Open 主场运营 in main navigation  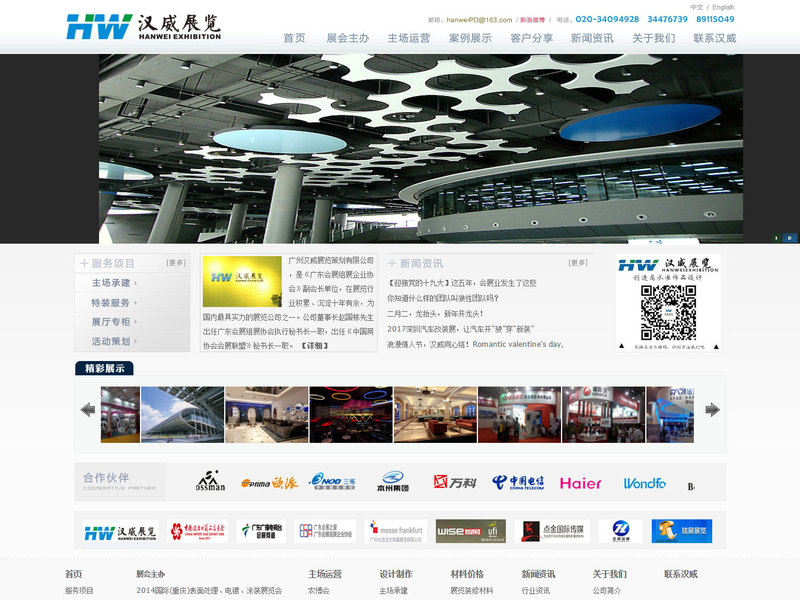pyautogui.click(x=409, y=38)
